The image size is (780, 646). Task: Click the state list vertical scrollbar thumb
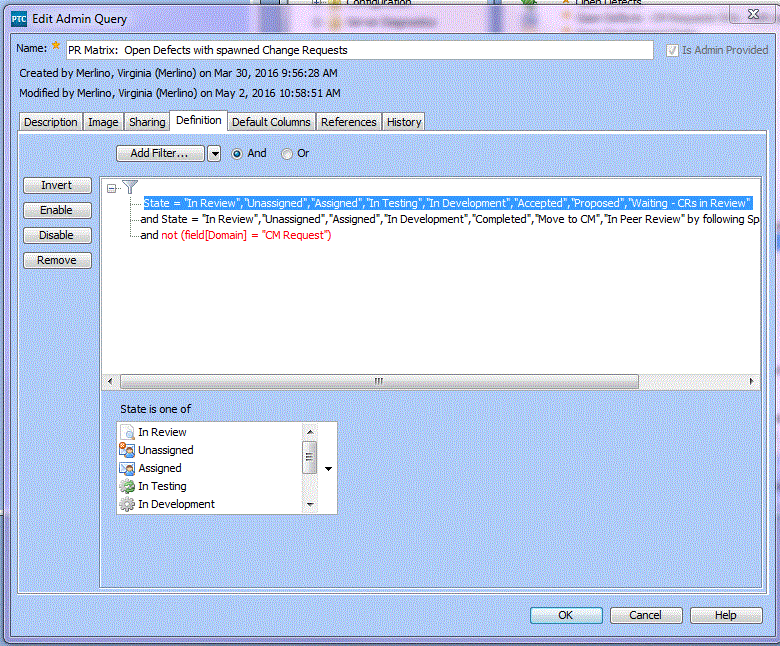click(x=310, y=457)
